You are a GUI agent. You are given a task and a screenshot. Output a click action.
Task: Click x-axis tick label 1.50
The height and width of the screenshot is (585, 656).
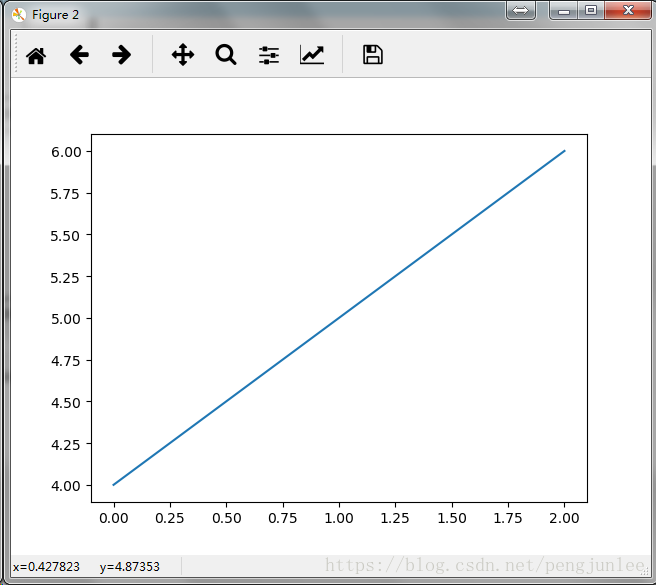[452, 518]
